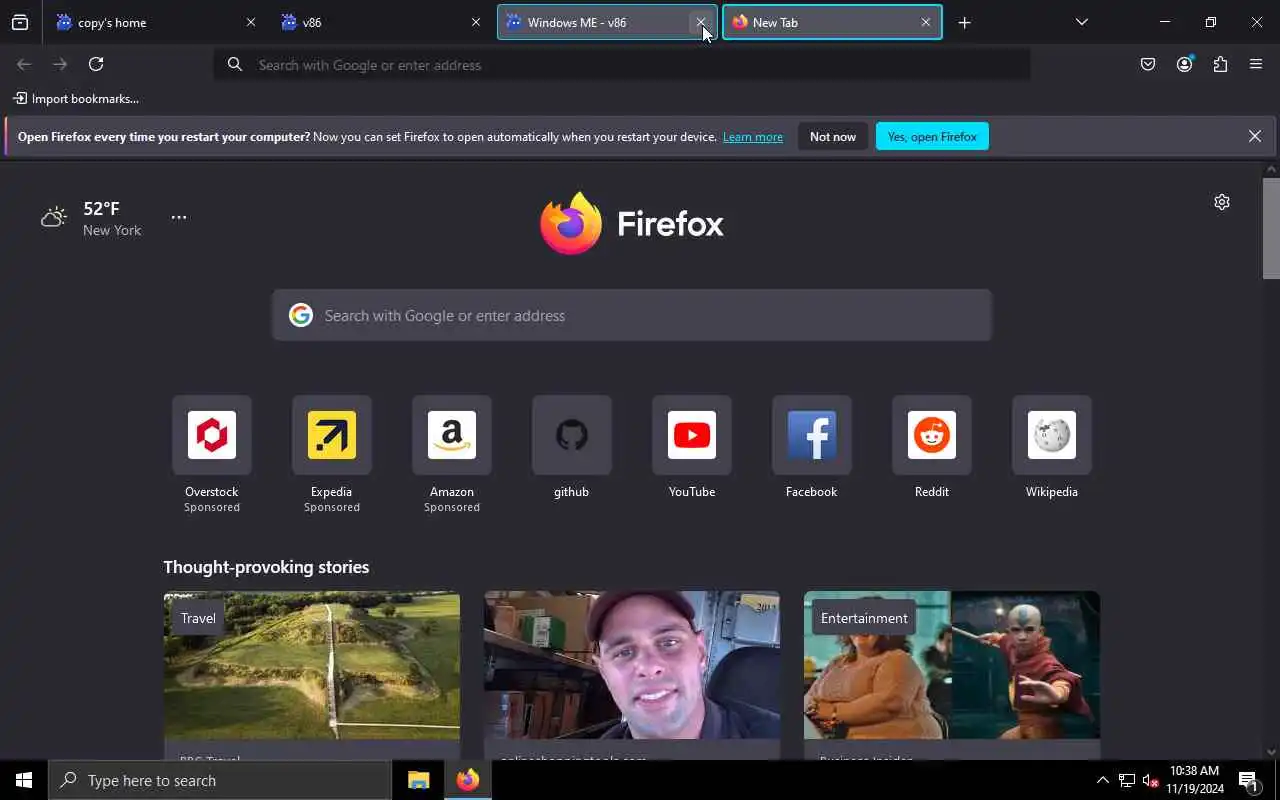Image resolution: width=1280 pixels, height=800 pixels.
Task: Open the network status tray icon
Action: (x=1127, y=780)
